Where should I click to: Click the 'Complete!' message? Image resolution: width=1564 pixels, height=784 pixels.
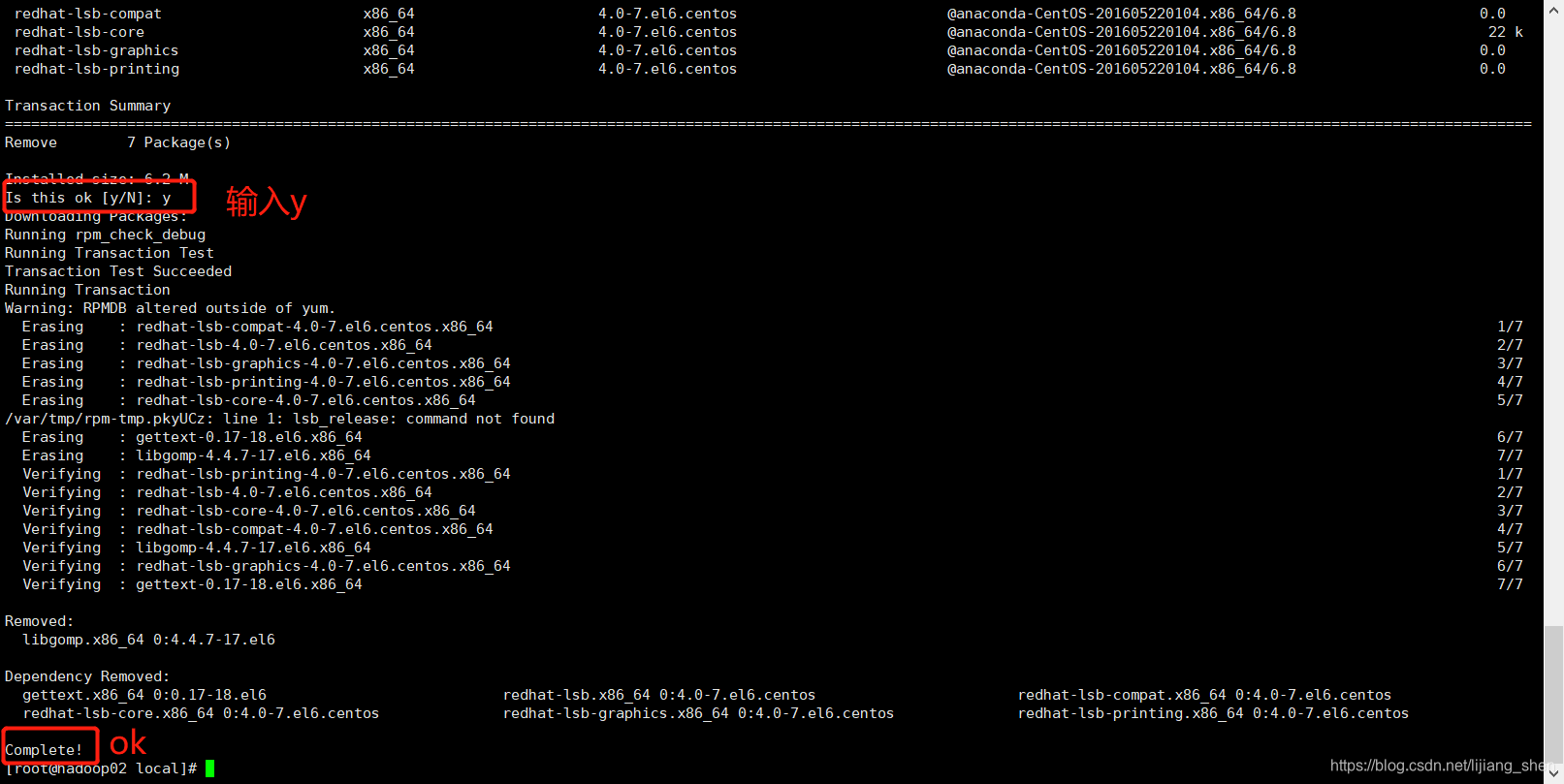44,750
